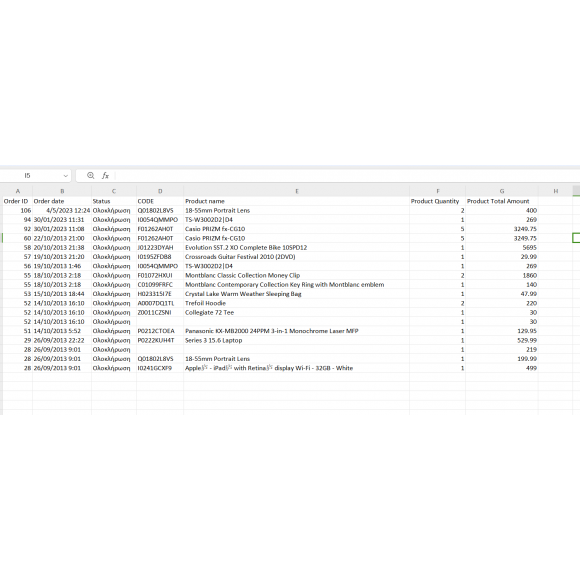Click the 'Trefoil Hoodie' cell
580x580 pixels.
297,303
